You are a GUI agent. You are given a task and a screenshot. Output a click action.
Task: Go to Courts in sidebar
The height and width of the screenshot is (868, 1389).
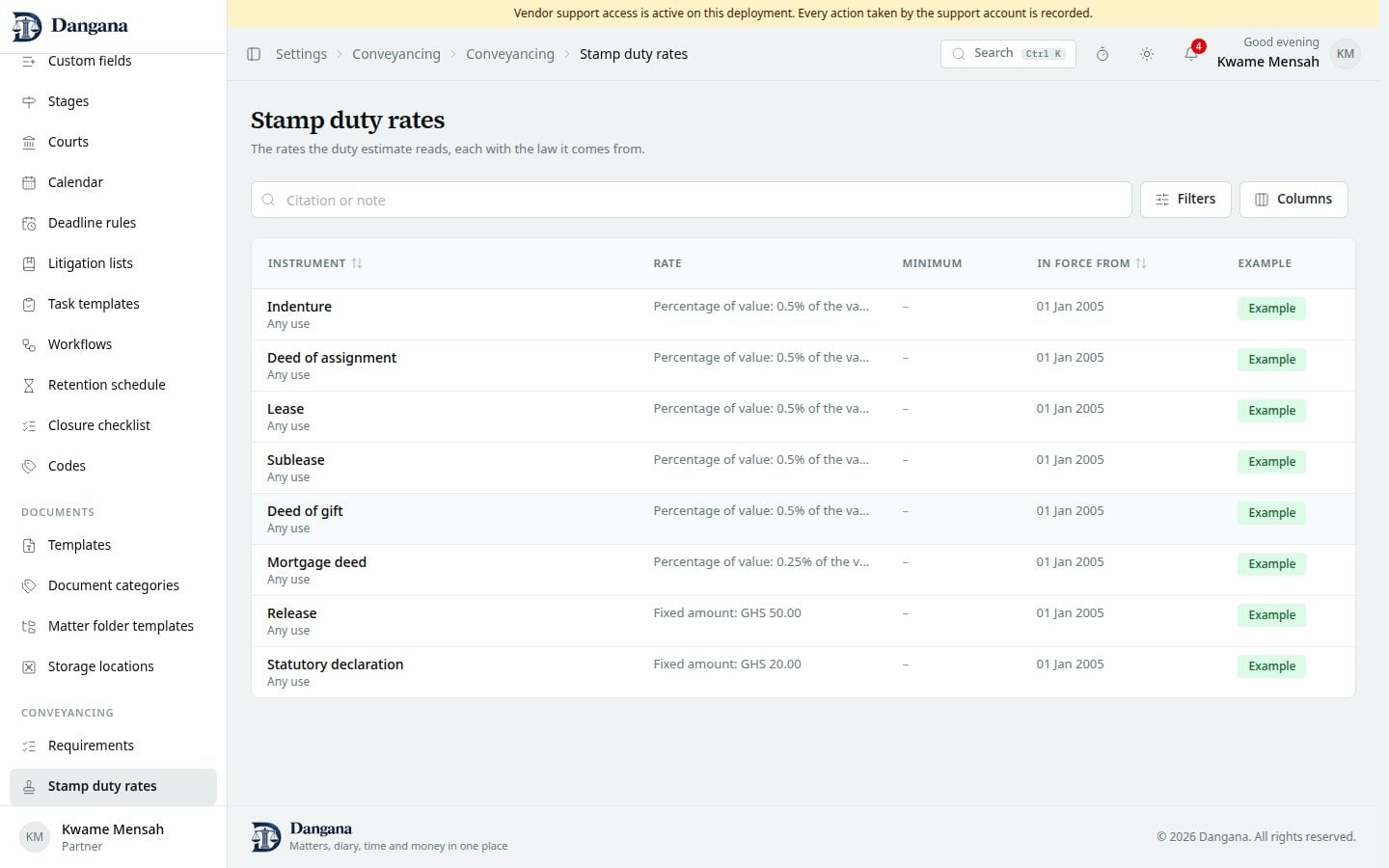click(113, 142)
